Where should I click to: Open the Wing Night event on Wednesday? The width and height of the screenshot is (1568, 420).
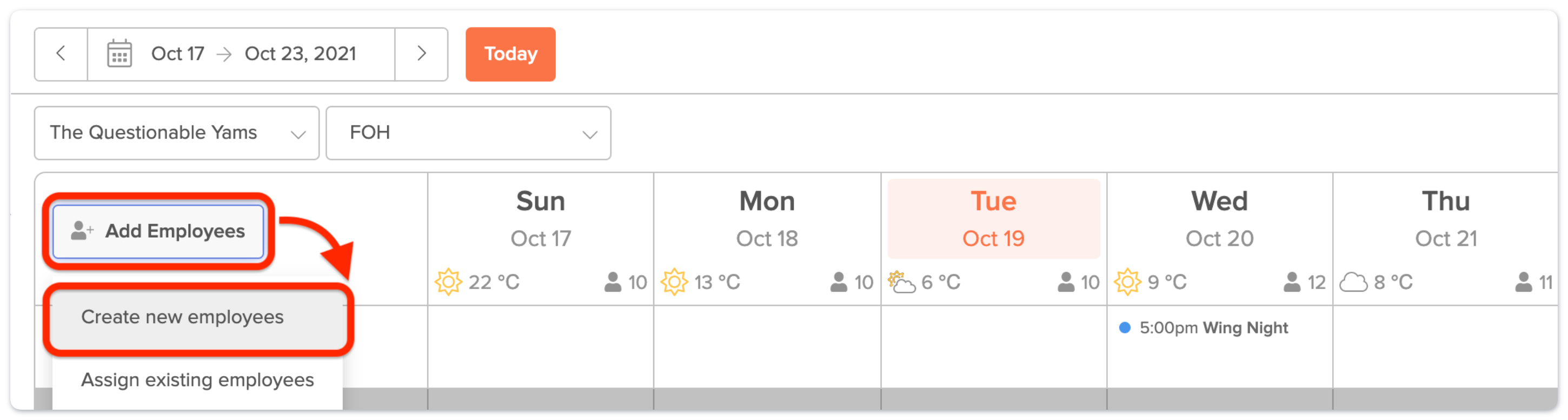[x=1214, y=328]
